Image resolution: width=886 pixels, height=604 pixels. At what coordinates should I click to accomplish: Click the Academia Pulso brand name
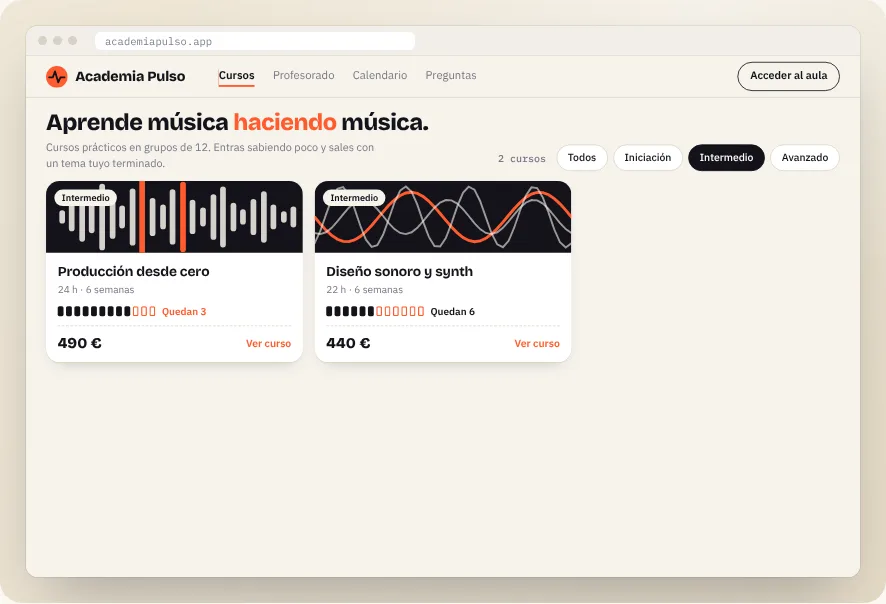(x=130, y=76)
